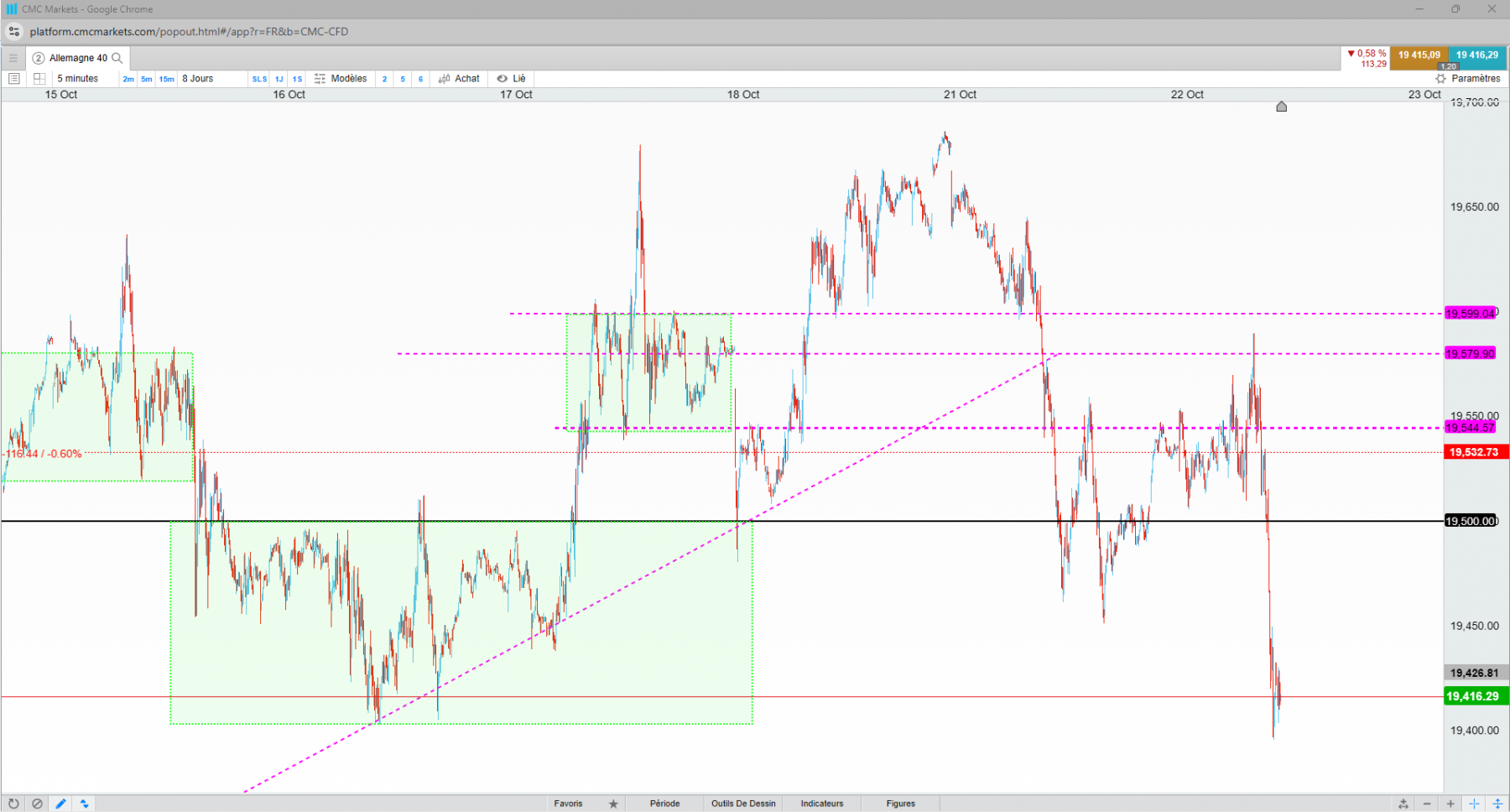The height and width of the screenshot is (812, 1510).
Task: Select the 19,579.90 magenta level label
Action: (x=1470, y=354)
